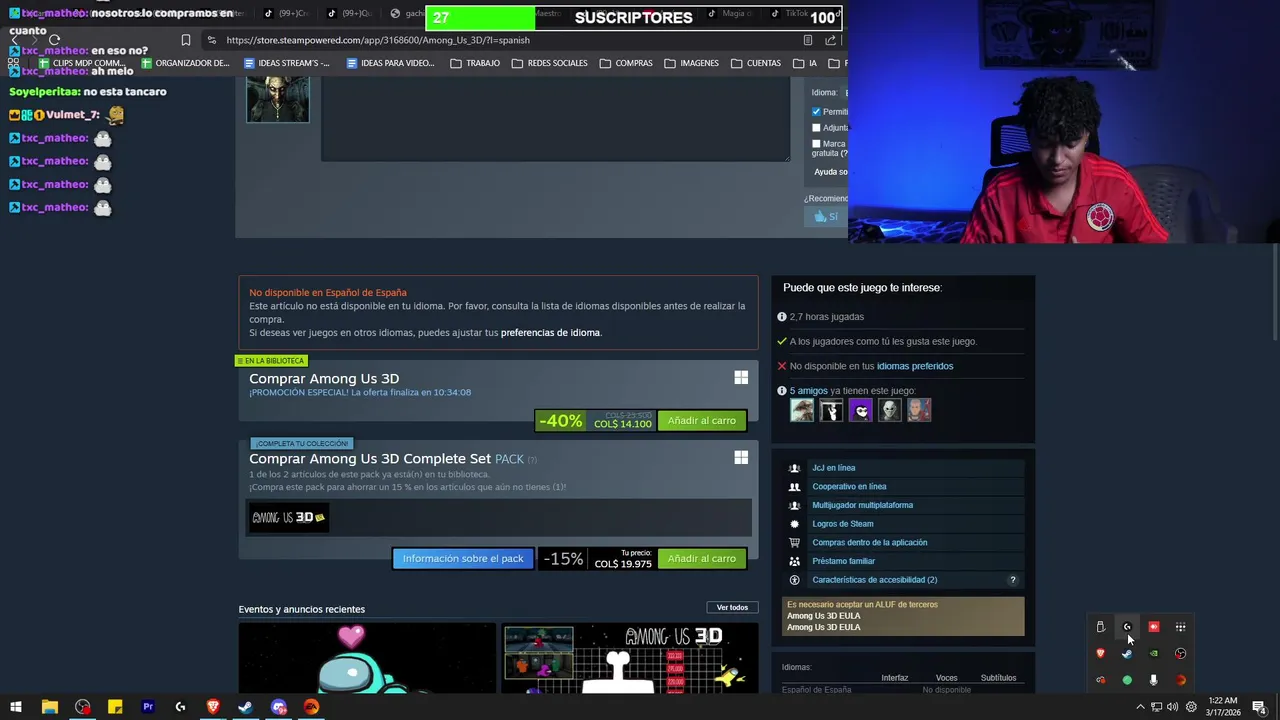Open the CUENTAS bookmarks folder
1280x720 pixels.
pos(756,63)
